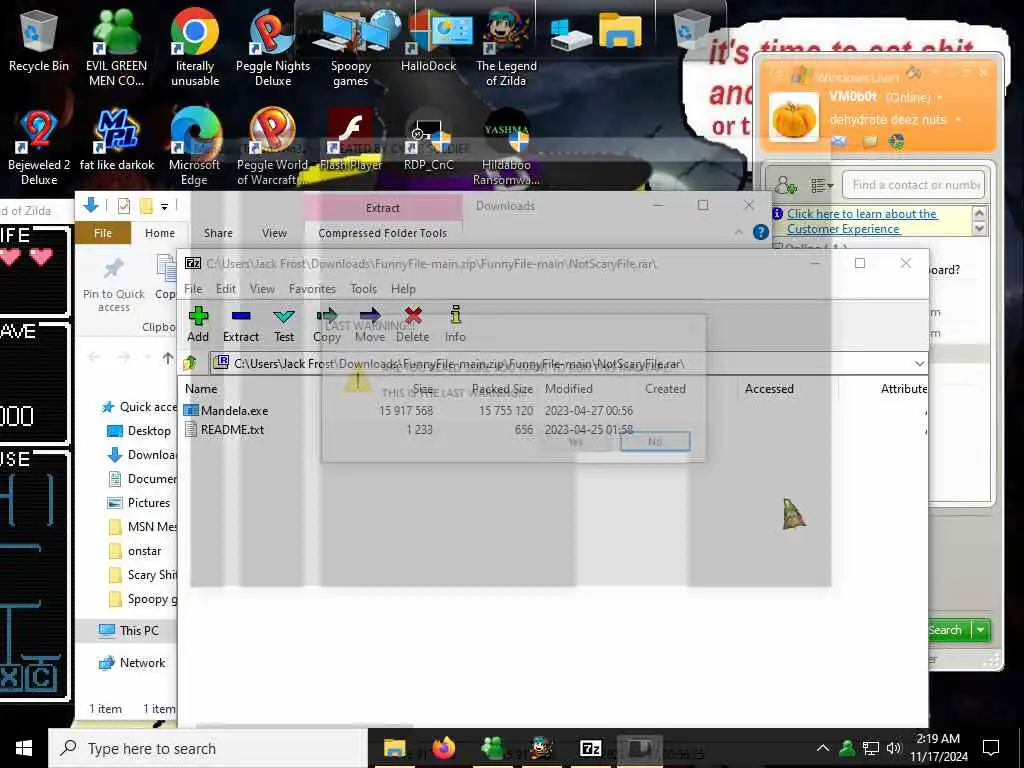The height and width of the screenshot is (768, 1024).
Task: Click Add a contact icon in Messenger
Action: [x=786, y=185]
